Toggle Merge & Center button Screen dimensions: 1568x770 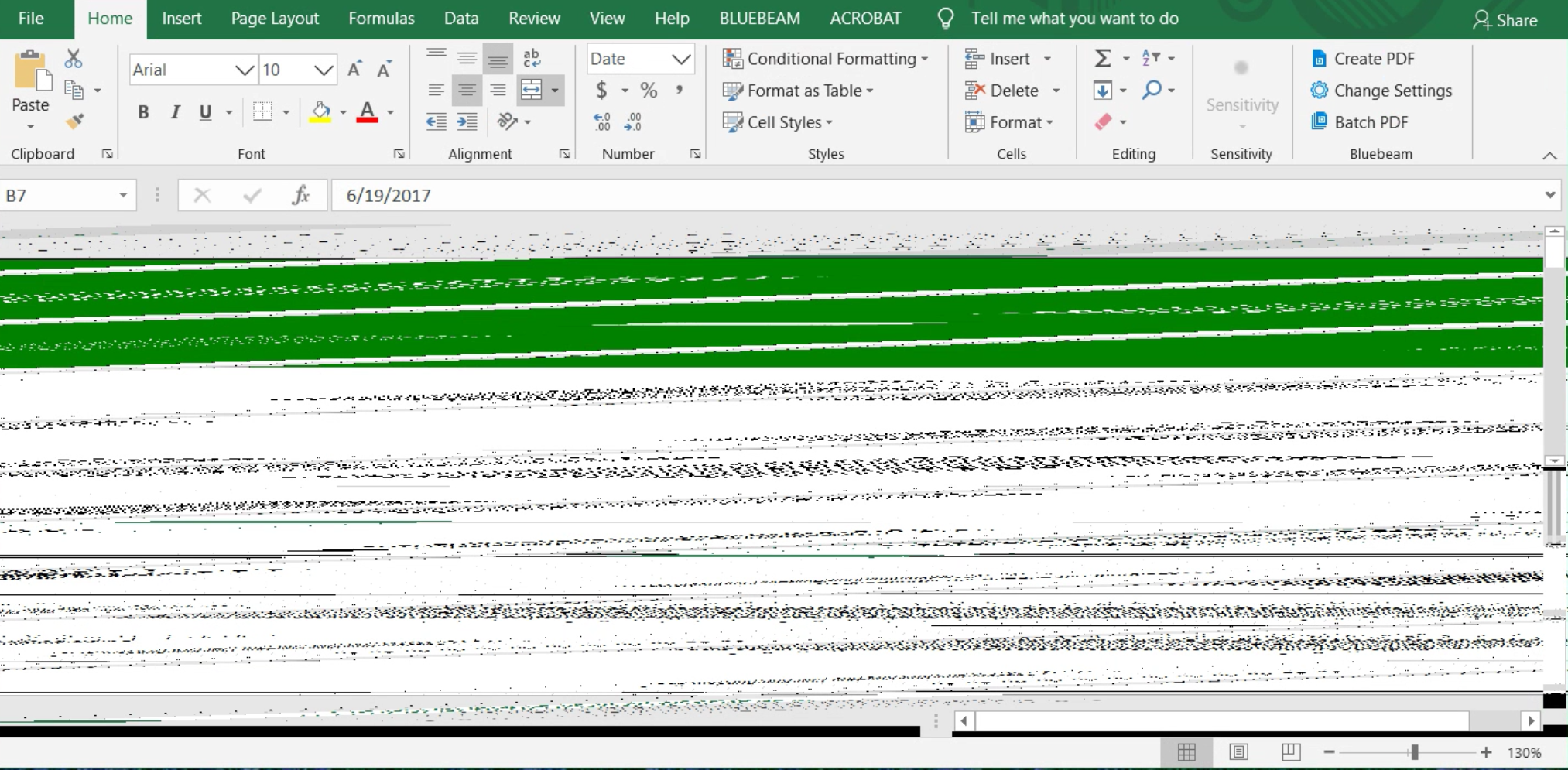(x=532, y=91)
